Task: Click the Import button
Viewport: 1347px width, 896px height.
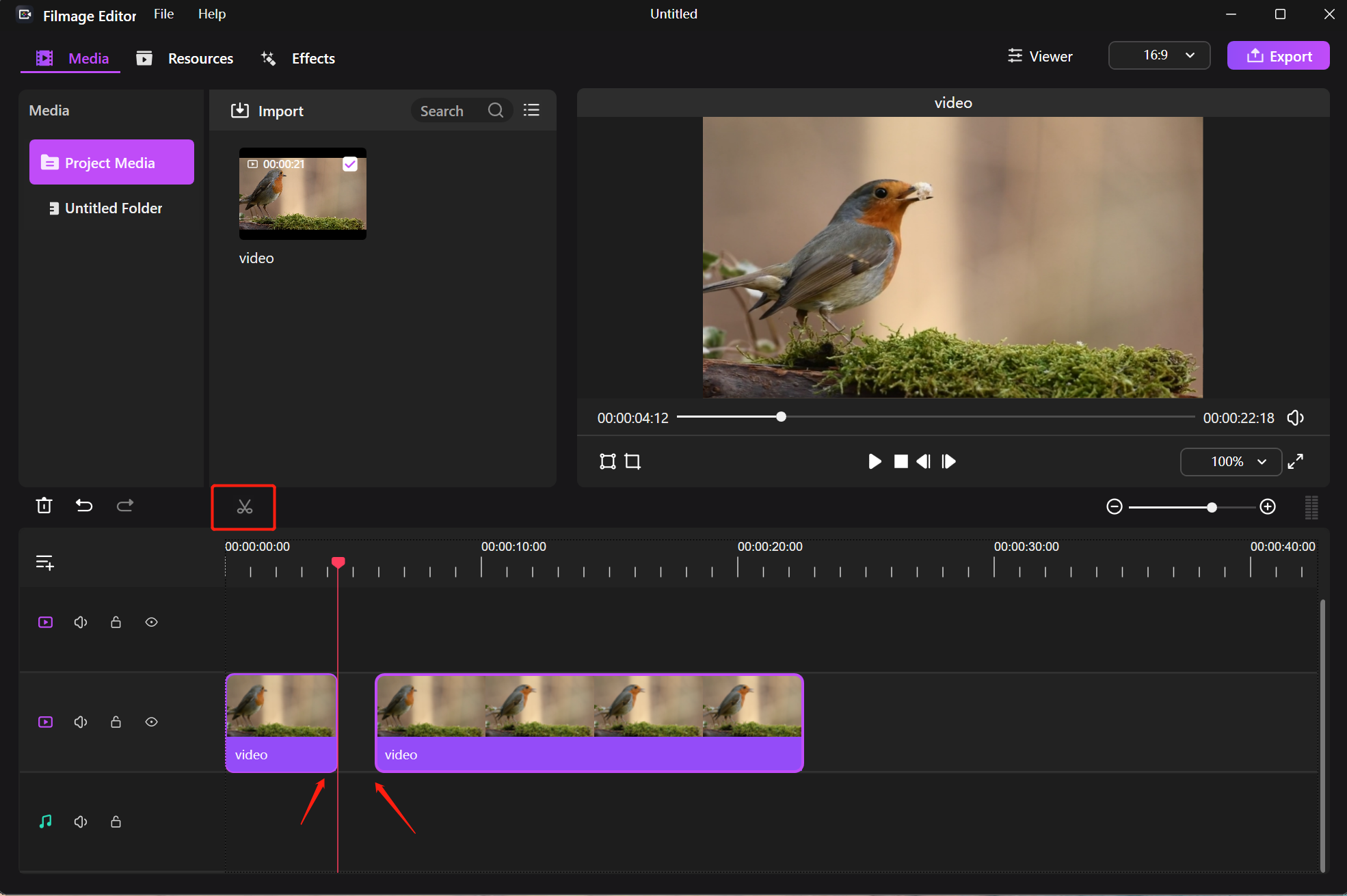Action: coord(267,111)
